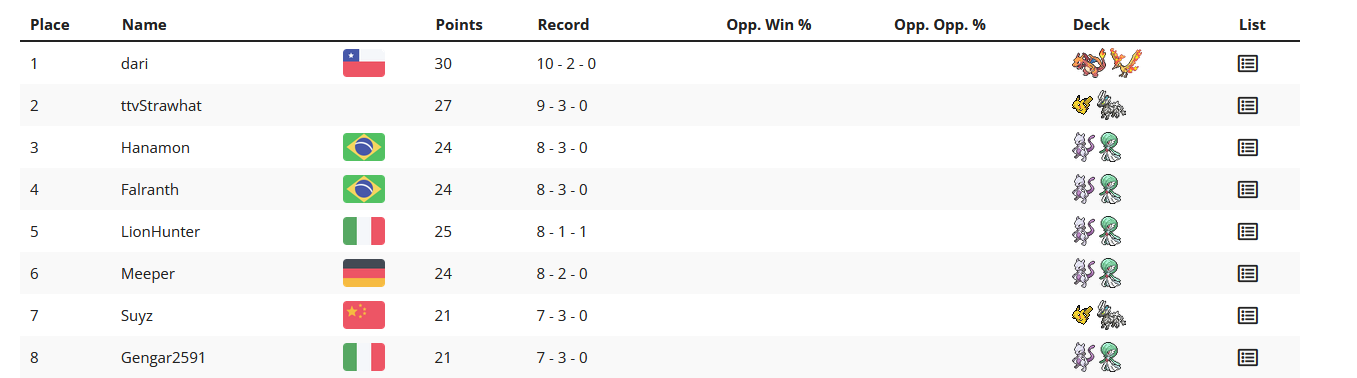
Task: Sort by the Opp. Win % header
Action: 768,25
